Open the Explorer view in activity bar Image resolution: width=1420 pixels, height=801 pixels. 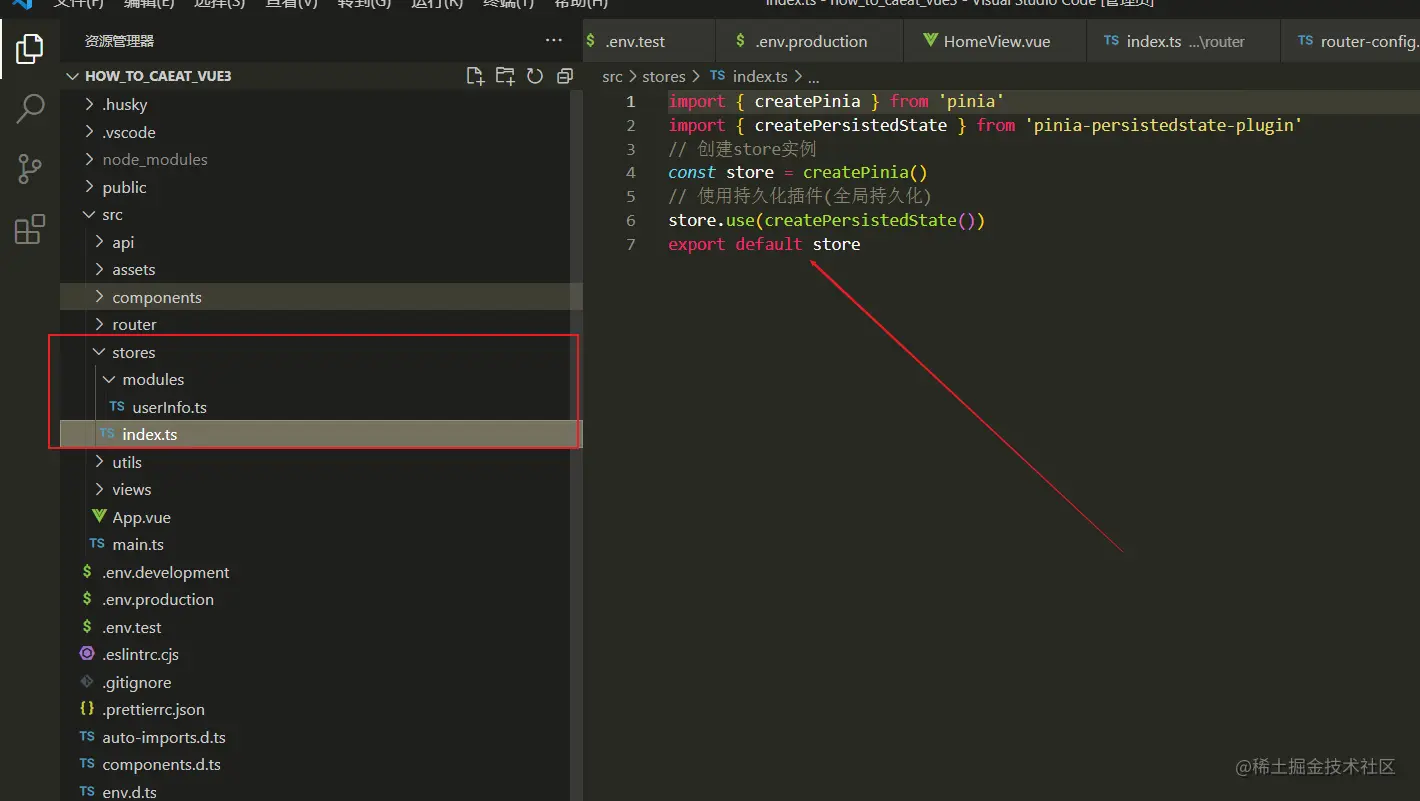tap(30, 48)
